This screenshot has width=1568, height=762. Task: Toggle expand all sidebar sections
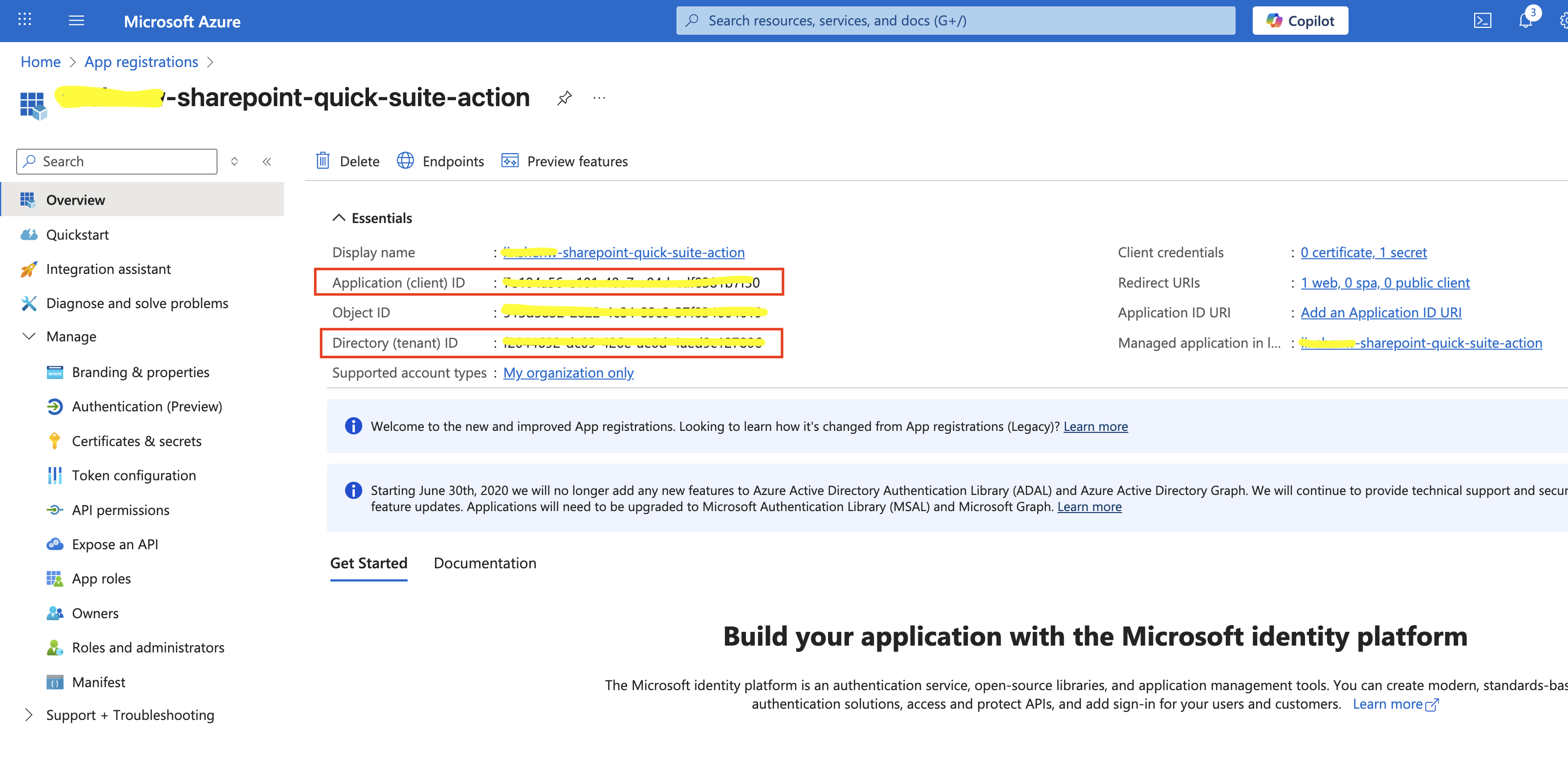click(x=234, y=161)
